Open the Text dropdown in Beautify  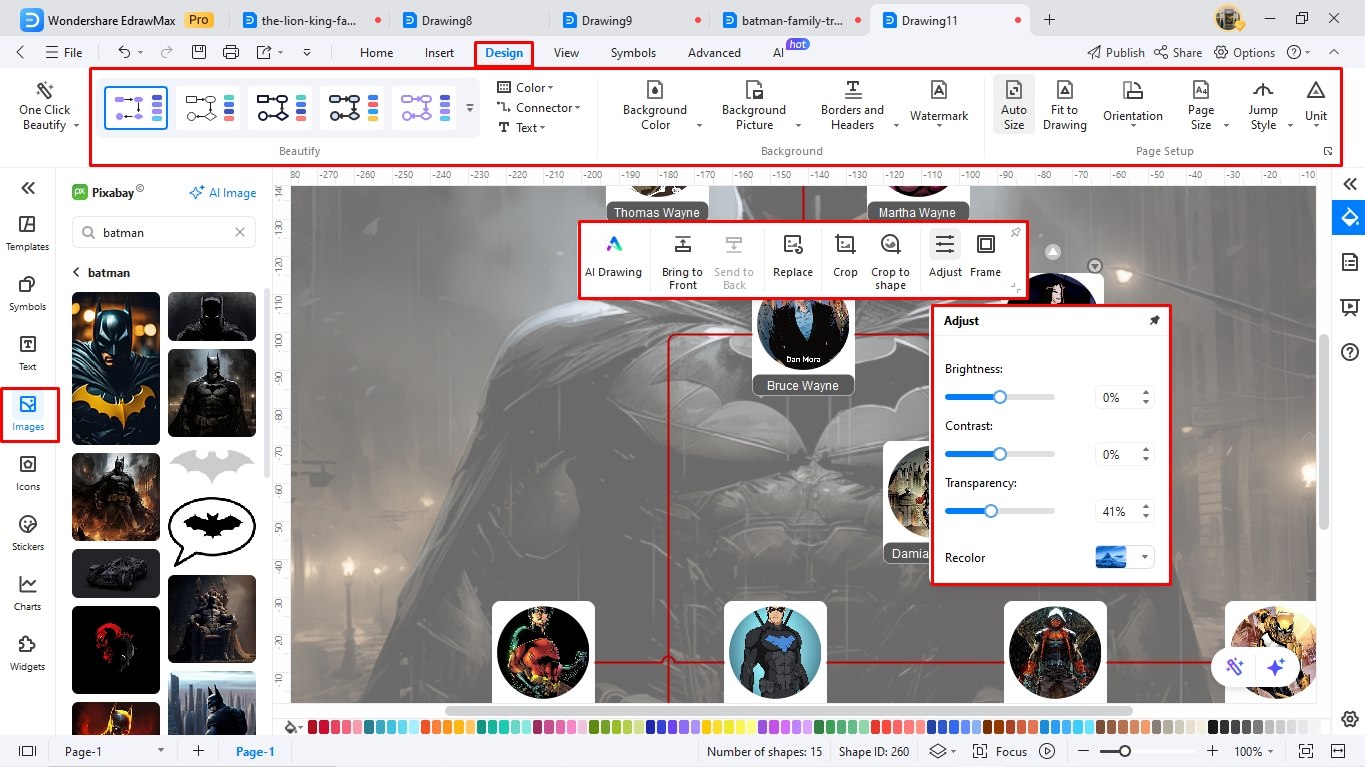point(521,128)
